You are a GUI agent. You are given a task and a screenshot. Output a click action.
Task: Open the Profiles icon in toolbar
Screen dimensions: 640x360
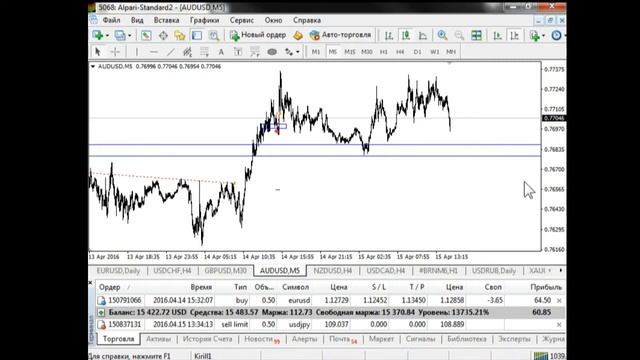point(120,36)
